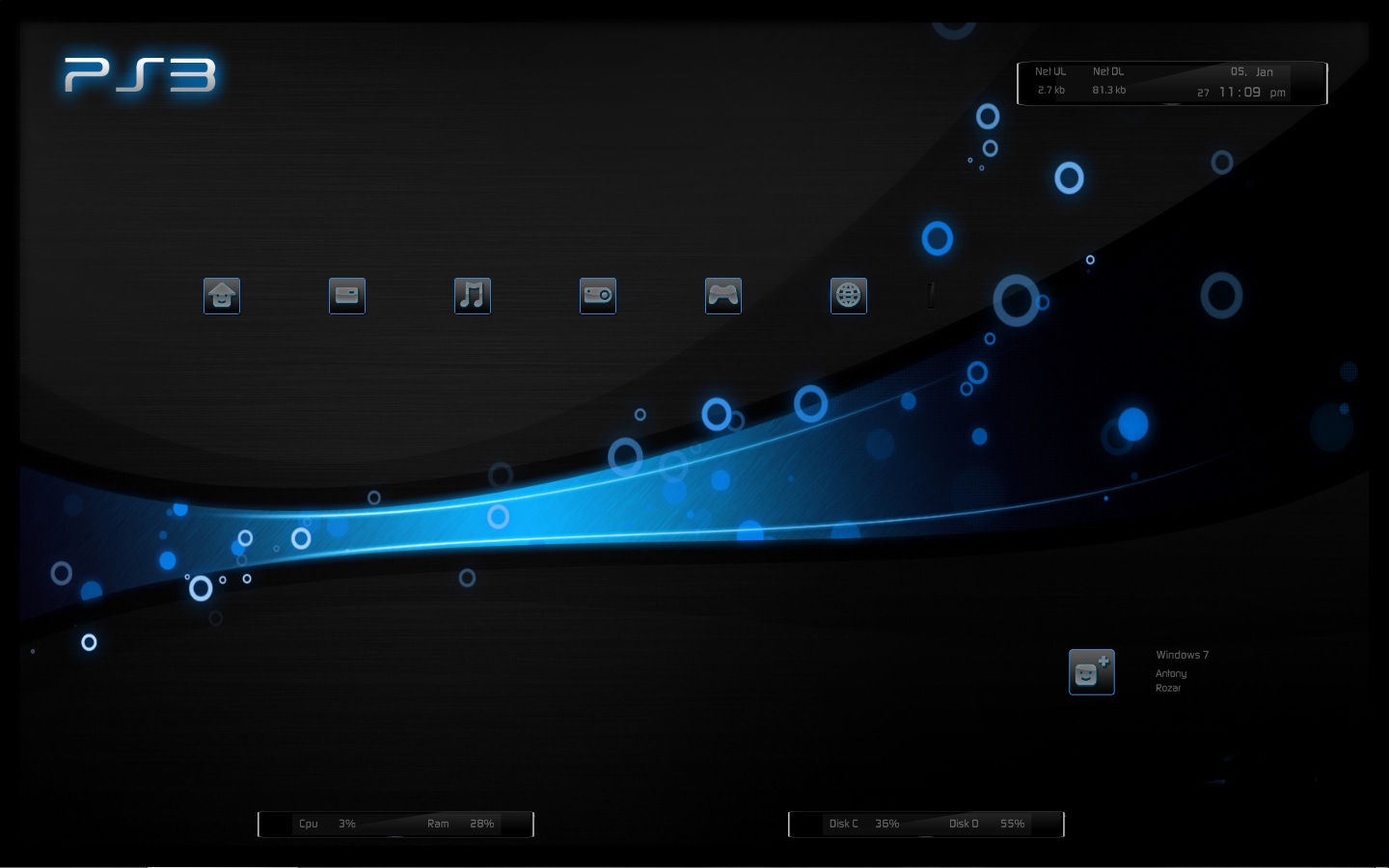Select the small marker right of the globe icon
This screenshot has width=1389, height=868.
[930, 296]
